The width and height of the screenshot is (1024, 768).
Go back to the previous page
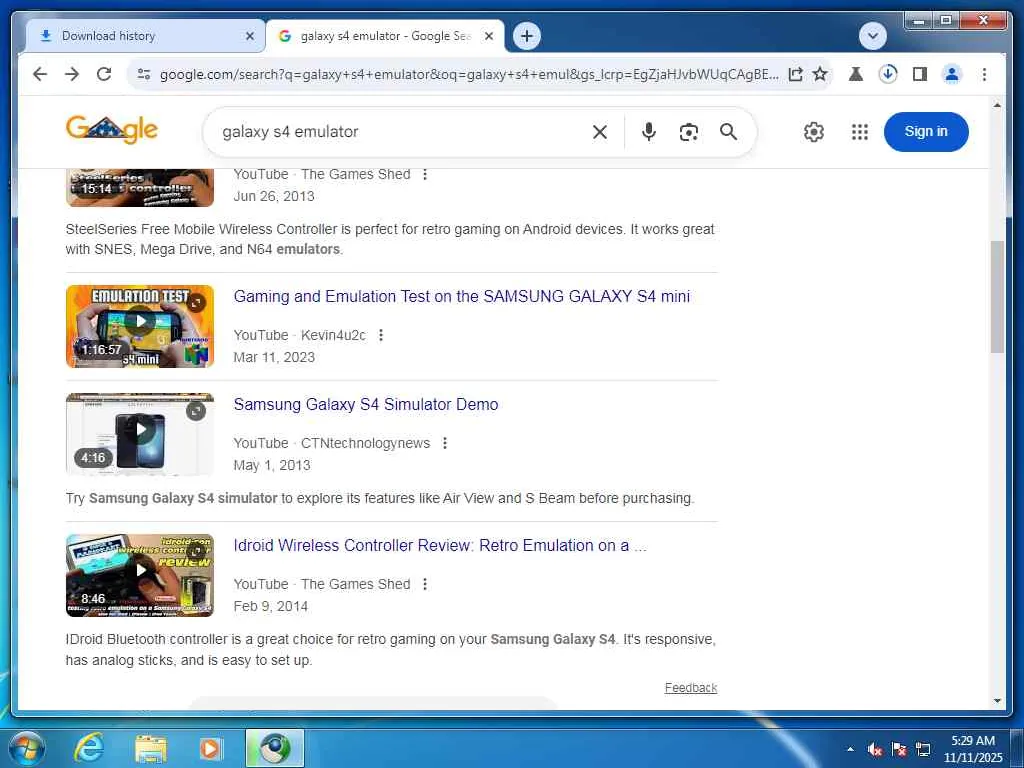tap(40, 74)
